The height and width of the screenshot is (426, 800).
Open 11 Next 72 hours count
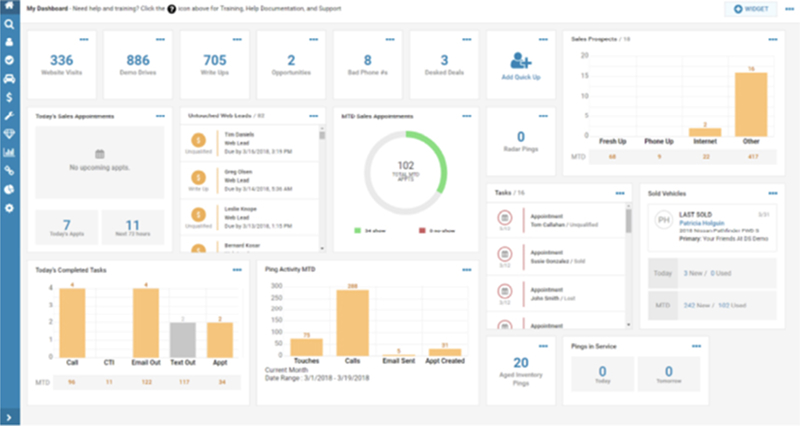click(133, 225)
